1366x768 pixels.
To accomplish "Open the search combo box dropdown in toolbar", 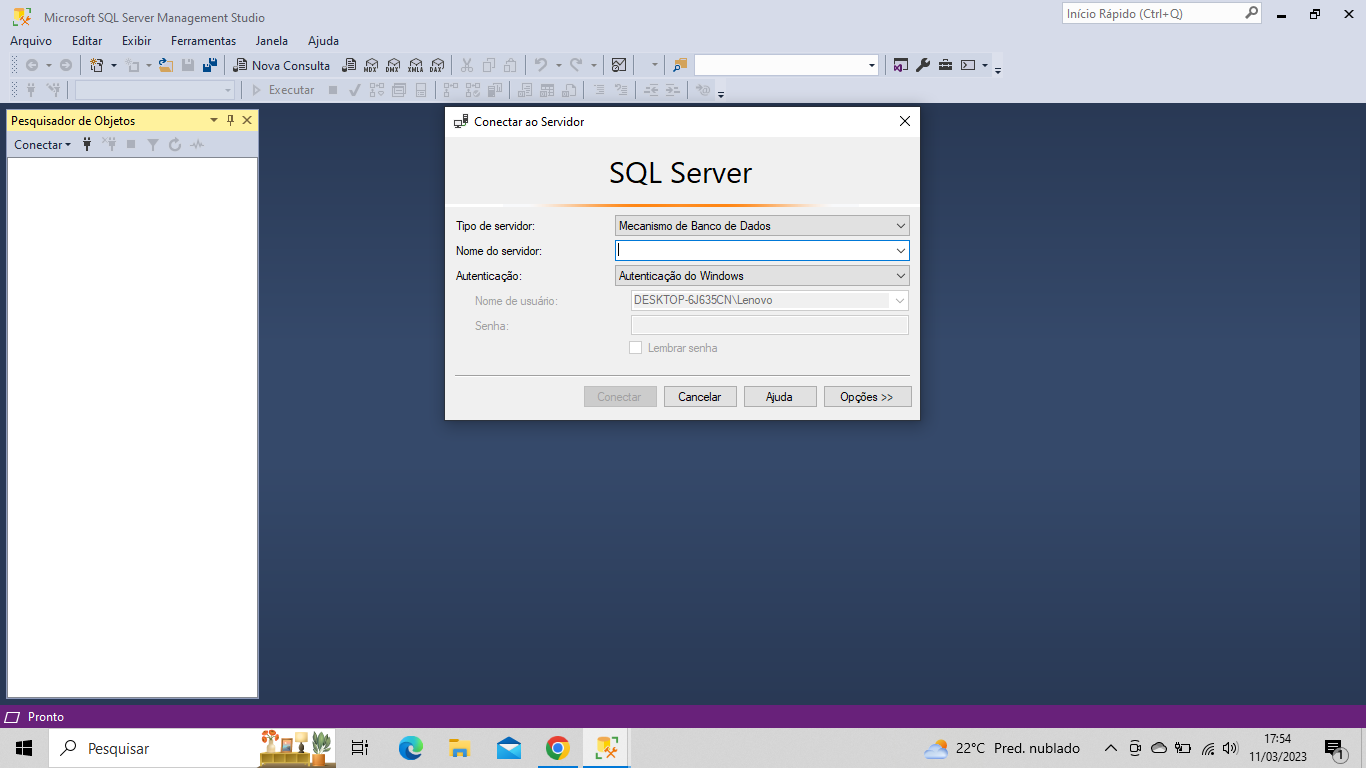I will pyautogui.click(x=872, y=65).
